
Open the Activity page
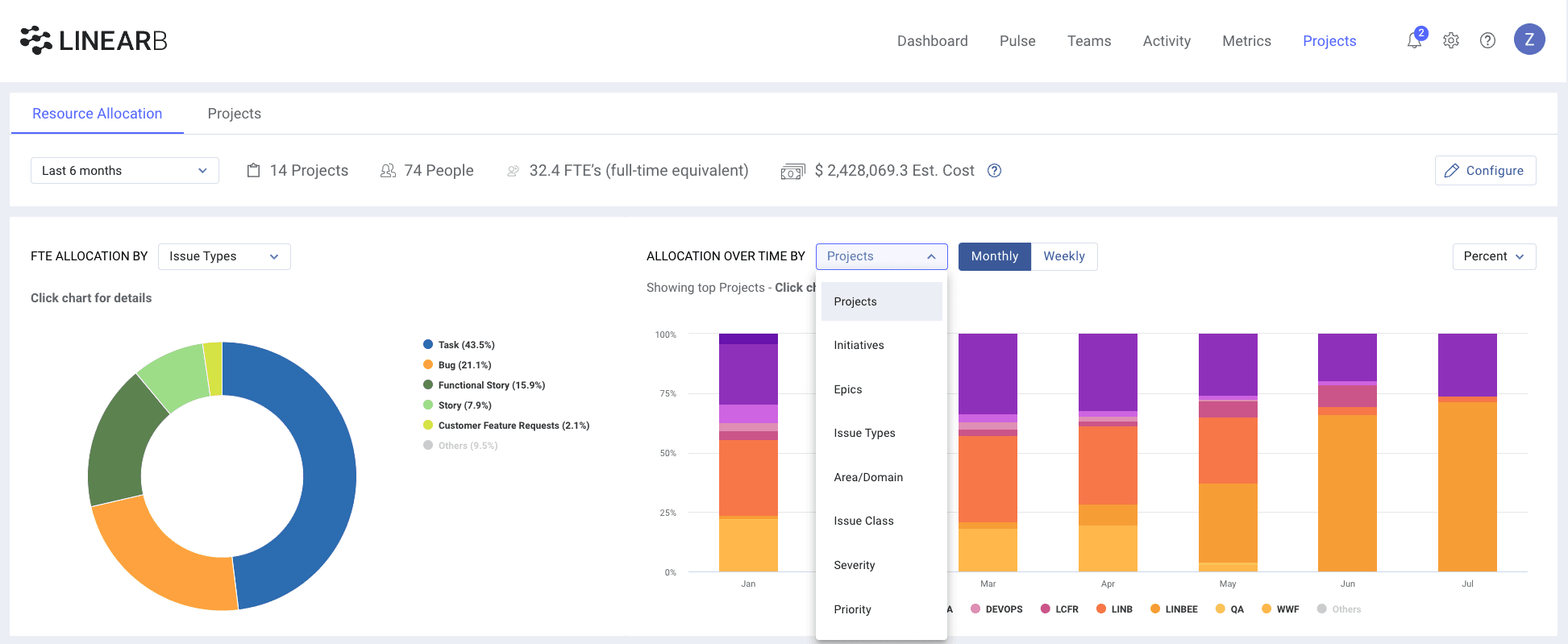(1167, 41)
